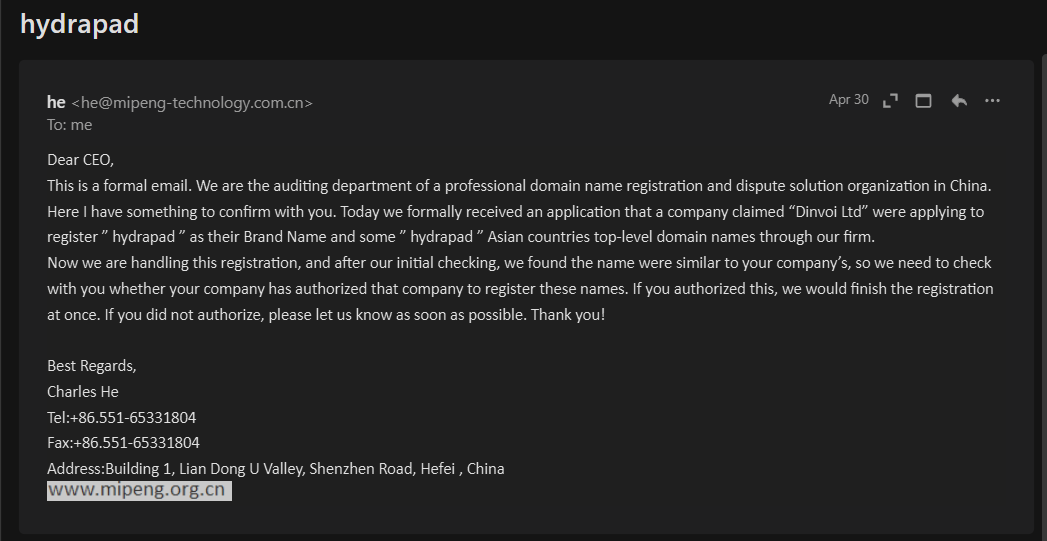Open the three-dot more options menu
Viewport: 1047px width, 541px height.
pyautogui.click(x=992, y=101)
